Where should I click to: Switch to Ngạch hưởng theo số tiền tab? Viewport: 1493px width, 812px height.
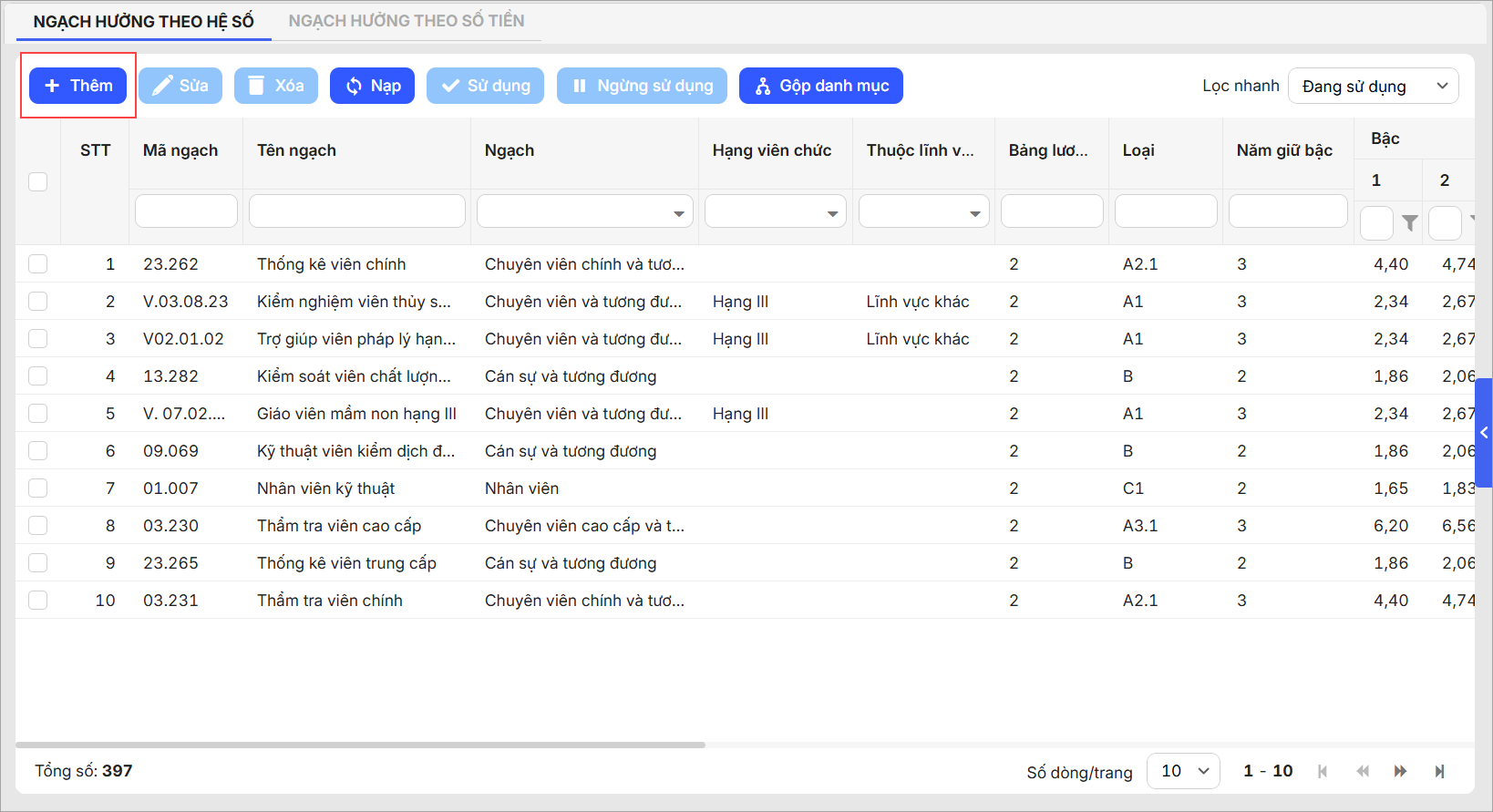407,21
